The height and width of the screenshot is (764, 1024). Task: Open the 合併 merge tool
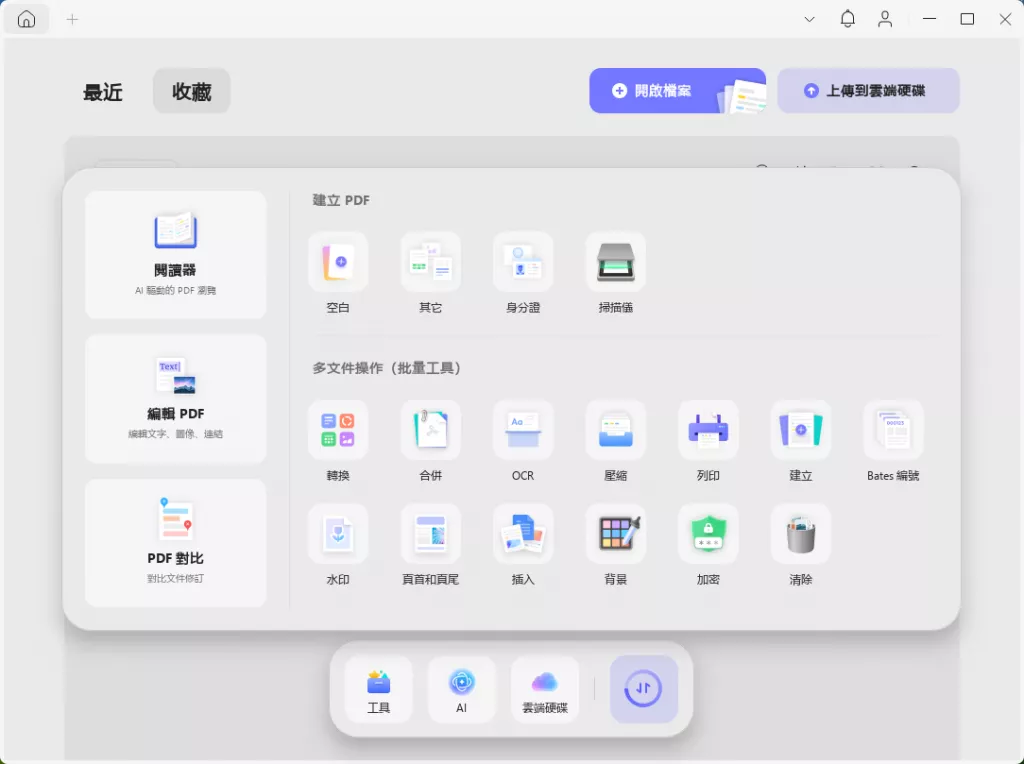pos(430,430)
